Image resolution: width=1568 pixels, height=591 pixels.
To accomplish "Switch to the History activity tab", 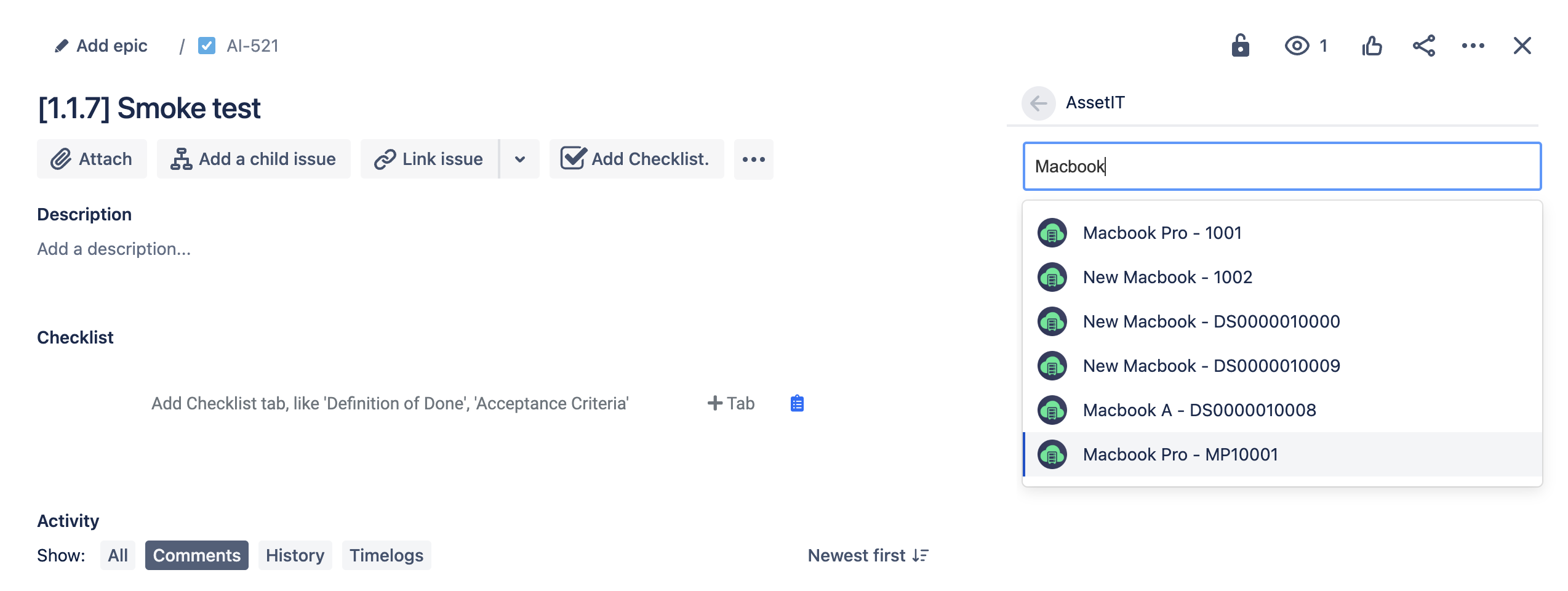I will [x=295, y=555].
